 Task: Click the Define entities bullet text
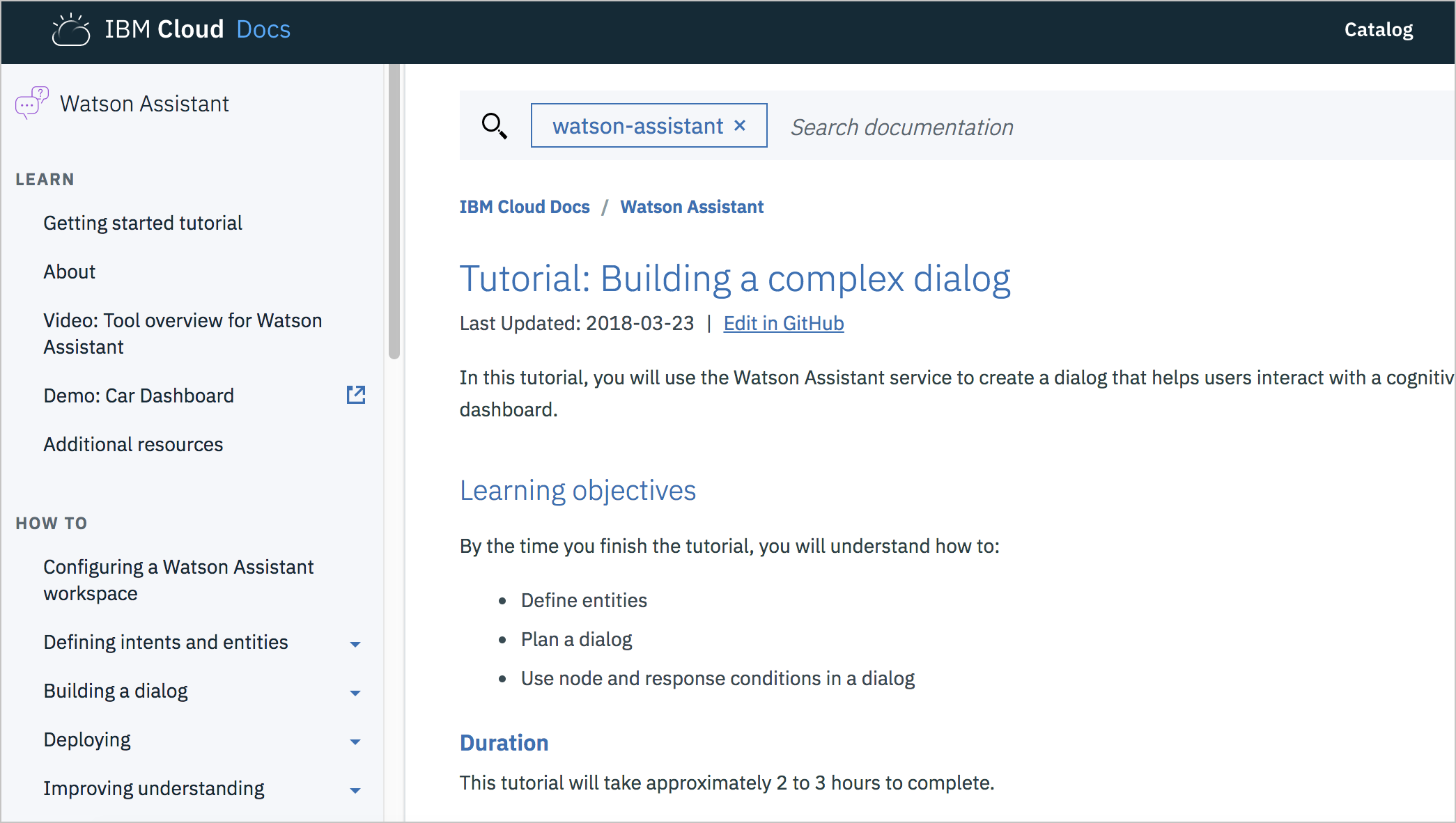point(584,600)
